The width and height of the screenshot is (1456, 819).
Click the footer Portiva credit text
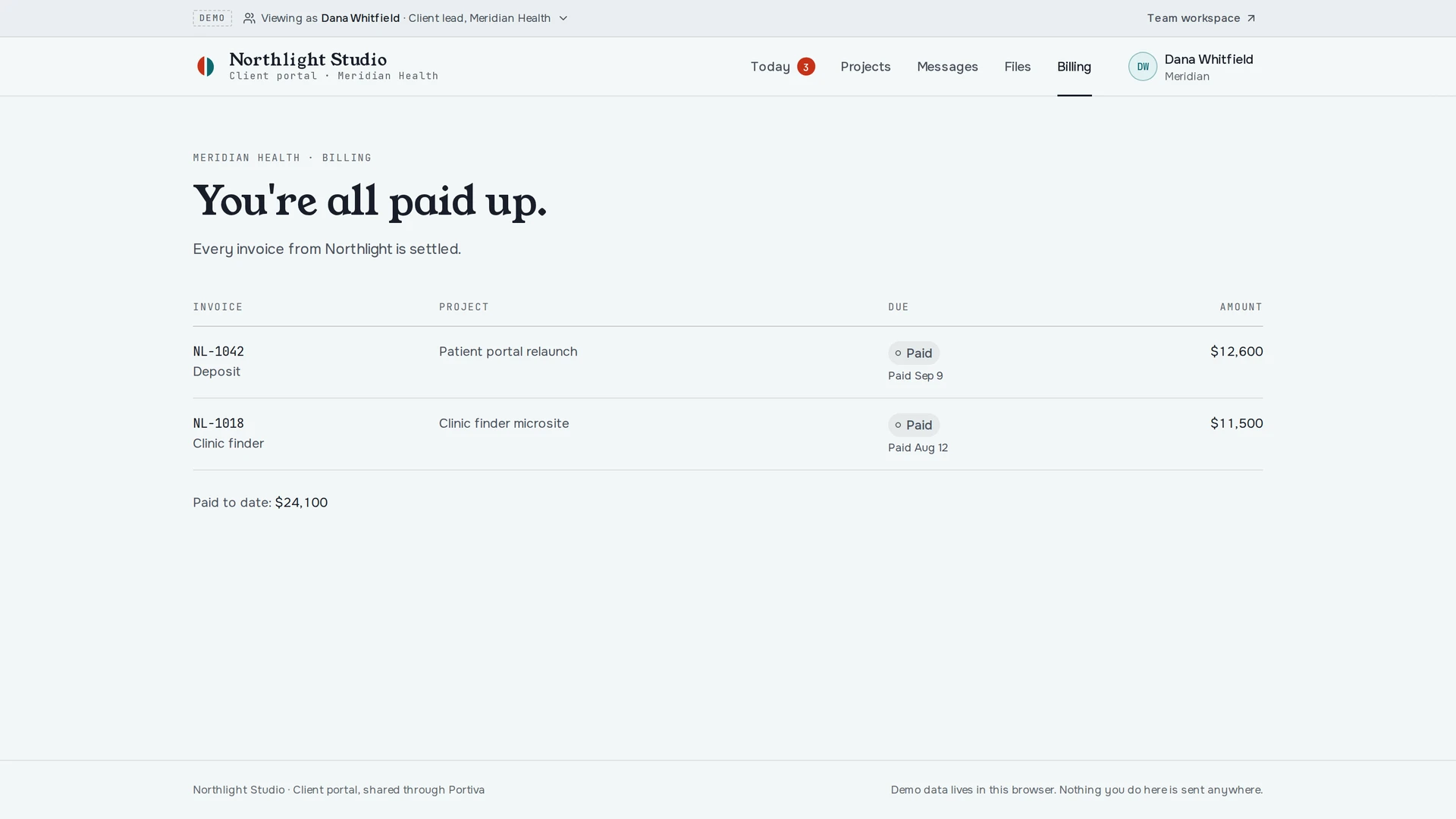[338, 790]
